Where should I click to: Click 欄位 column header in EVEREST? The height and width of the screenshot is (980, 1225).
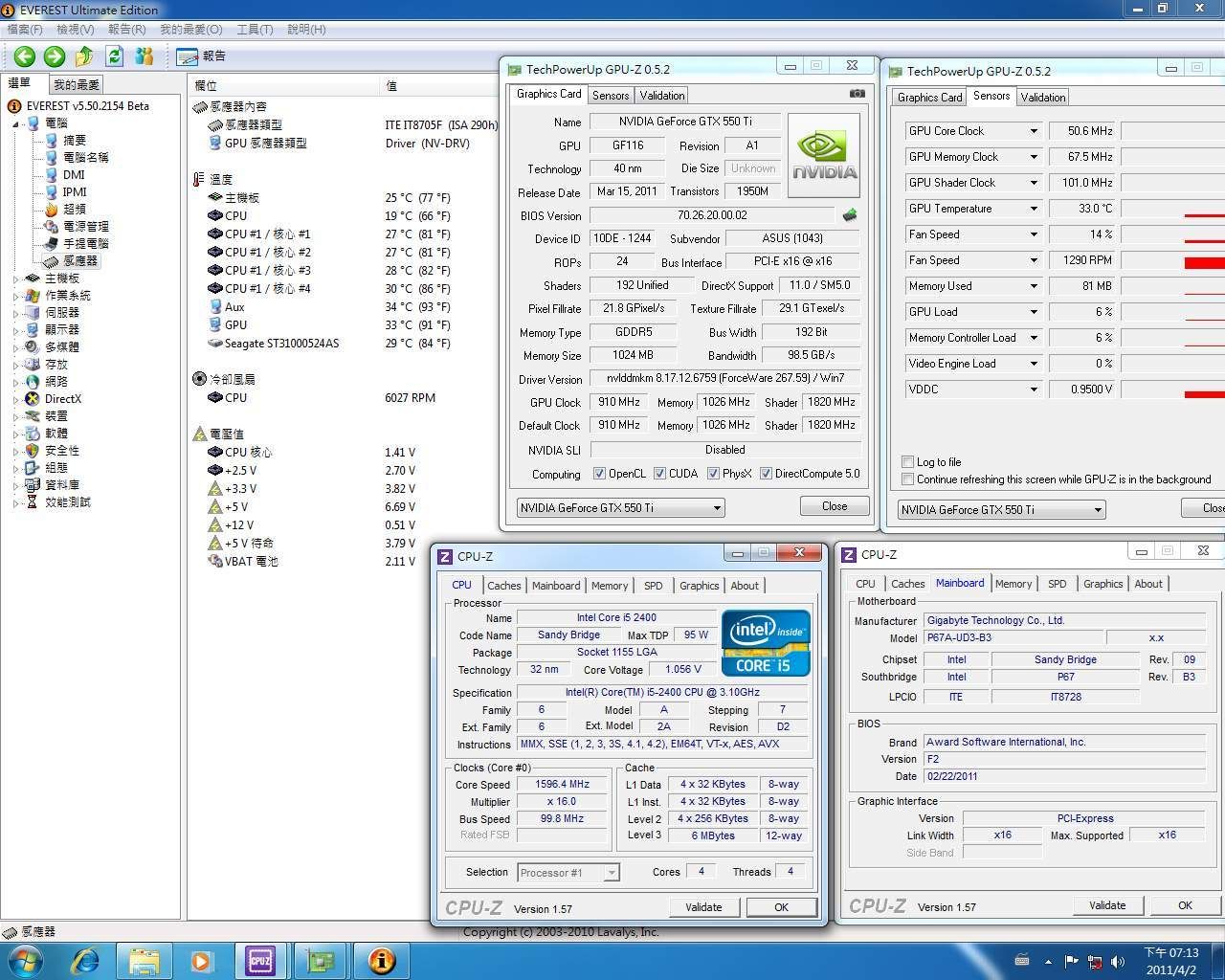point(284,85)
